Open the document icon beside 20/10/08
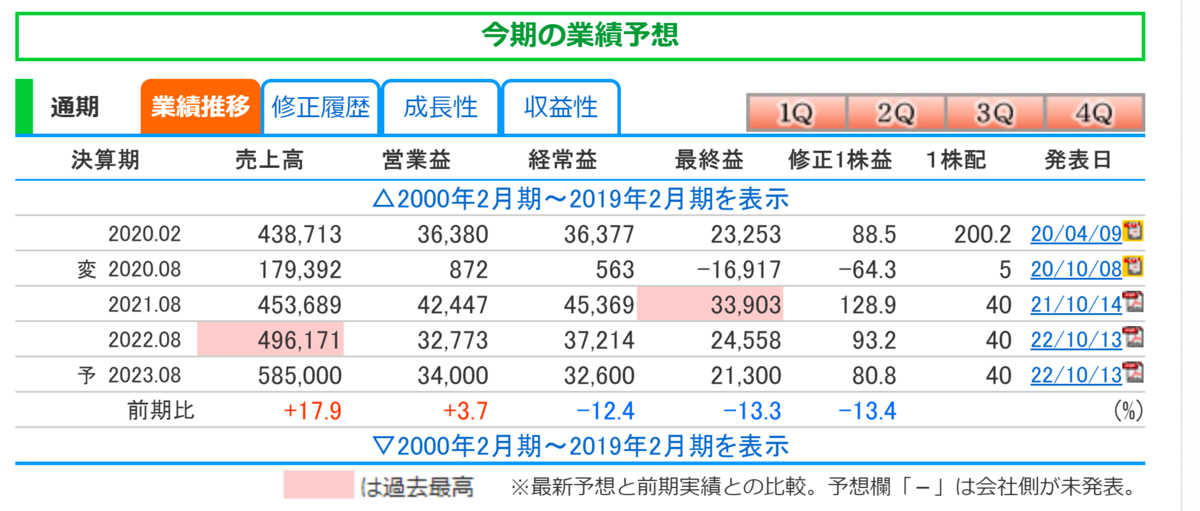1200x511 pixels. click(1133, 267)
